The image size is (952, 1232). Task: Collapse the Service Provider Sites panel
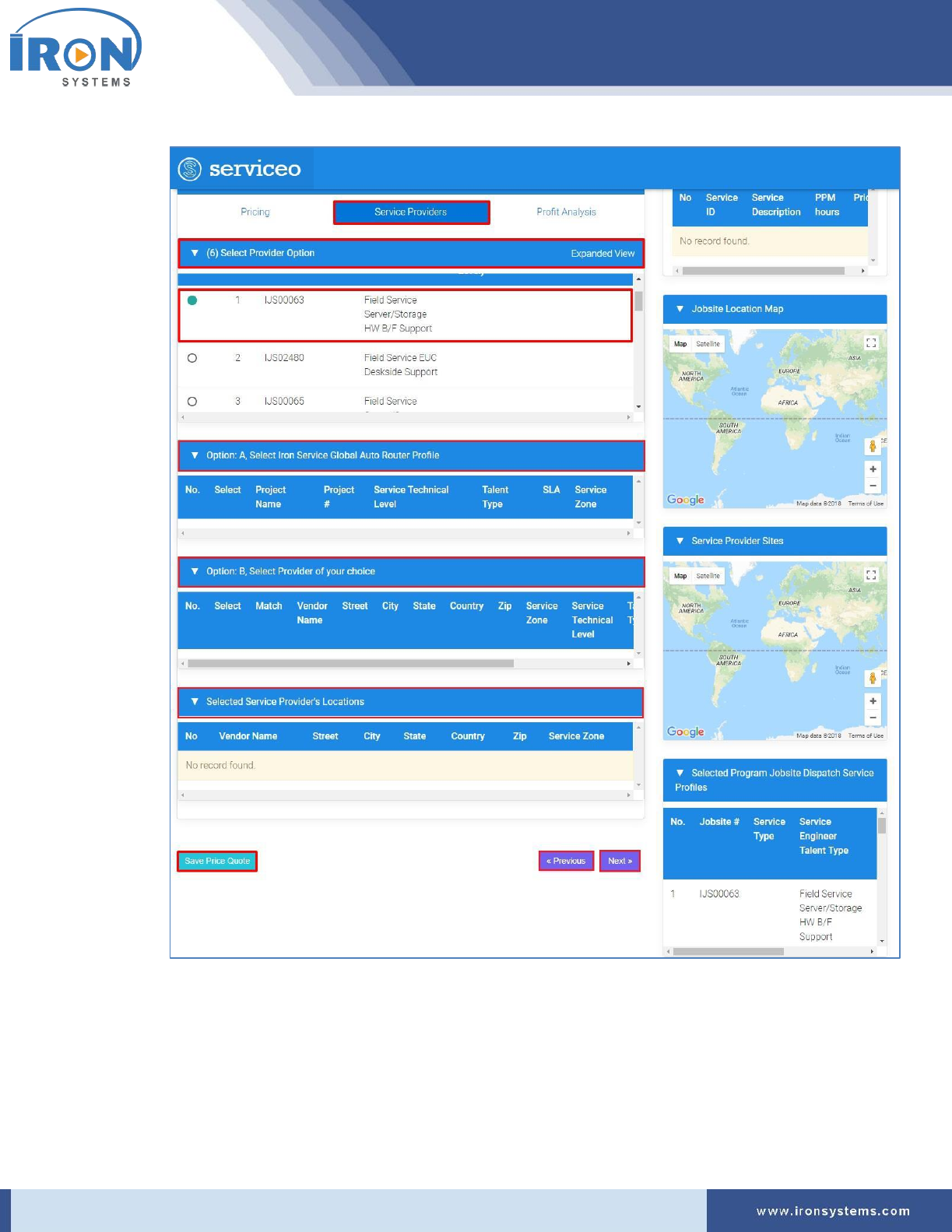pyautogui.click(x=680, y=541)
